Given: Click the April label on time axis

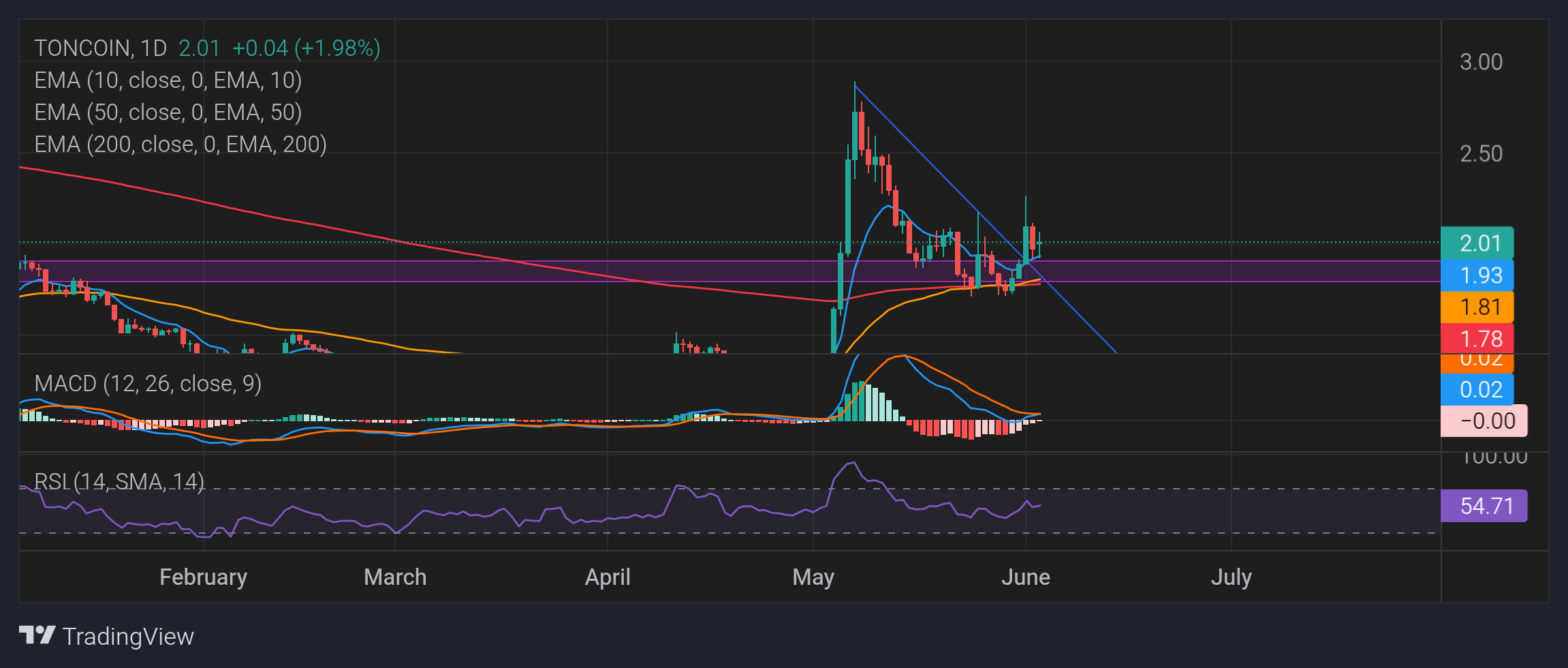Looking at the screenshot, I should click(x=608, y=577).
